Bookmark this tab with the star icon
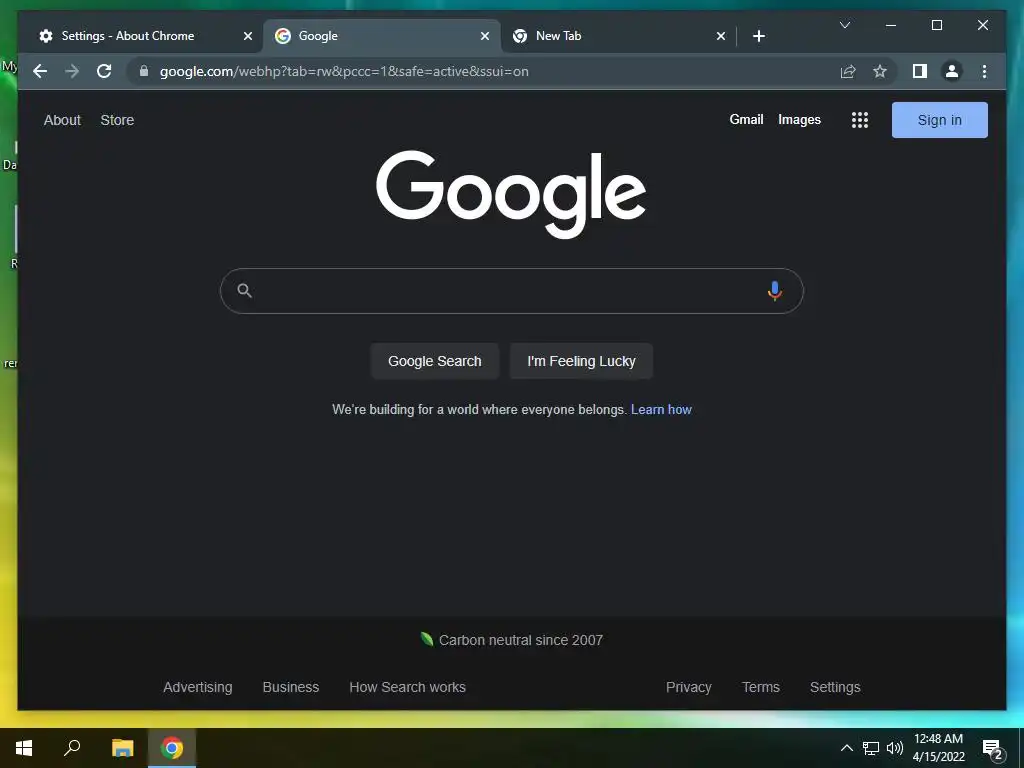1024x768 pixels. (x=880, y=71)
